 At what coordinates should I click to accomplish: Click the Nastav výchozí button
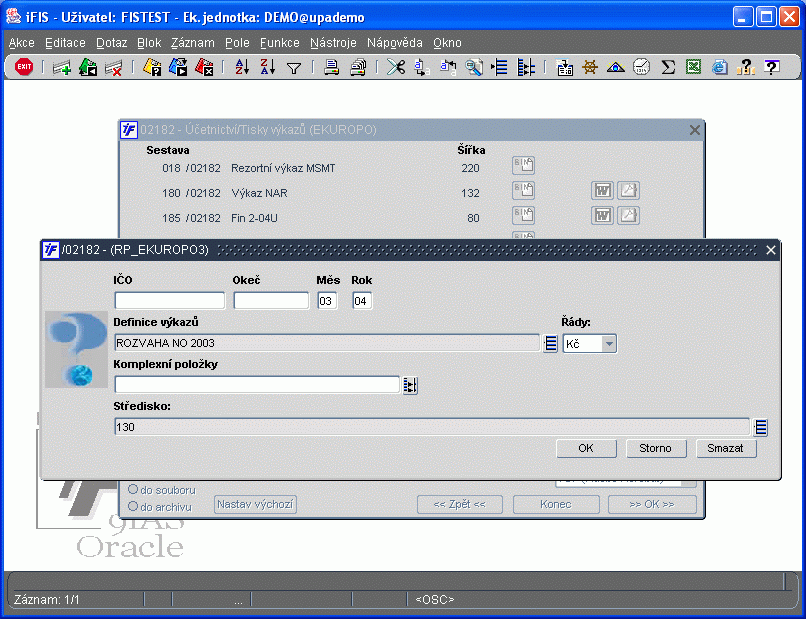pyautogui.click(x=255, y=504)
